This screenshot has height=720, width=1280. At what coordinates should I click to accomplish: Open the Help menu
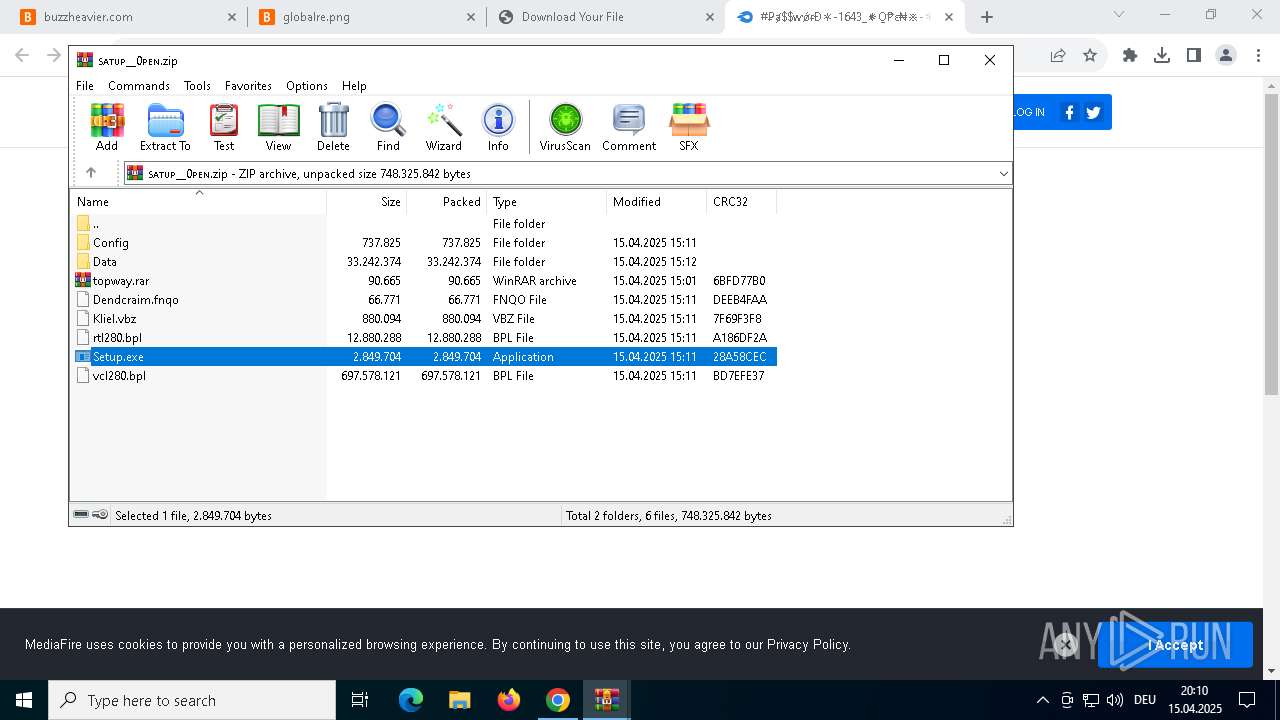point(354,86)
